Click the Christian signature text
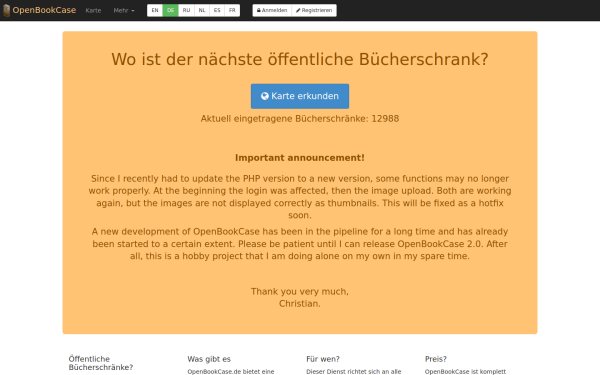The height and width of the screenshot is (375, 600). 300,304
